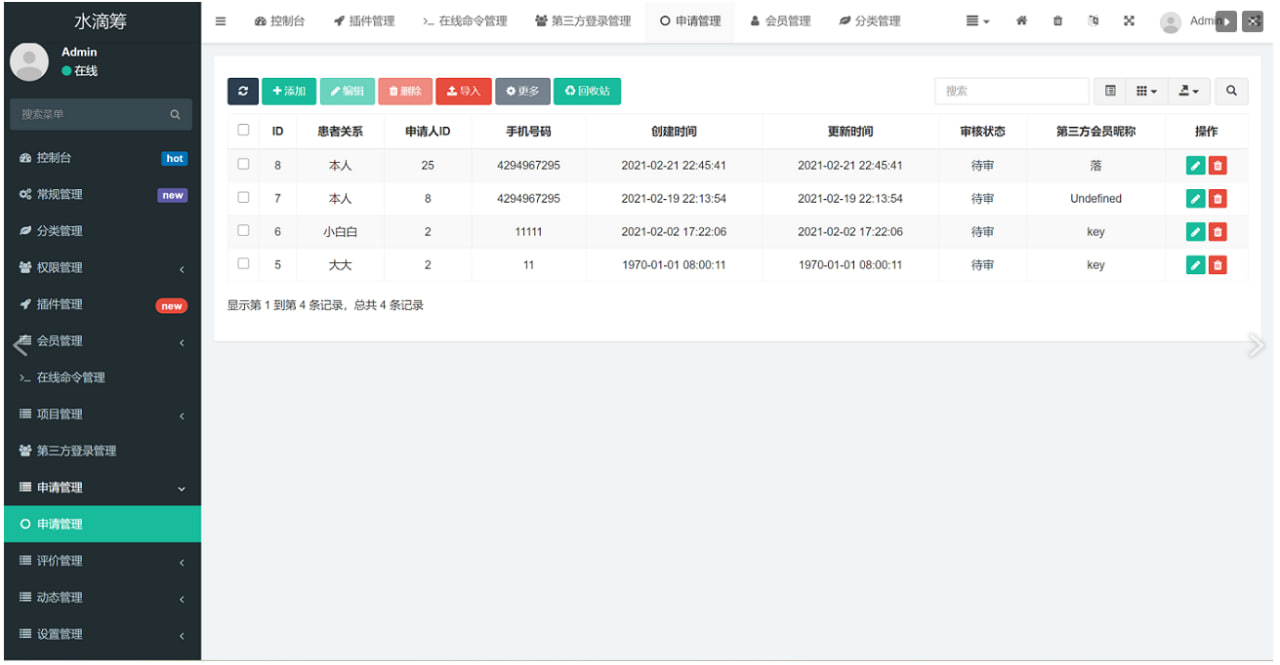
Task: Click red delete icon for row ID 7
Action: (1217, 199)
